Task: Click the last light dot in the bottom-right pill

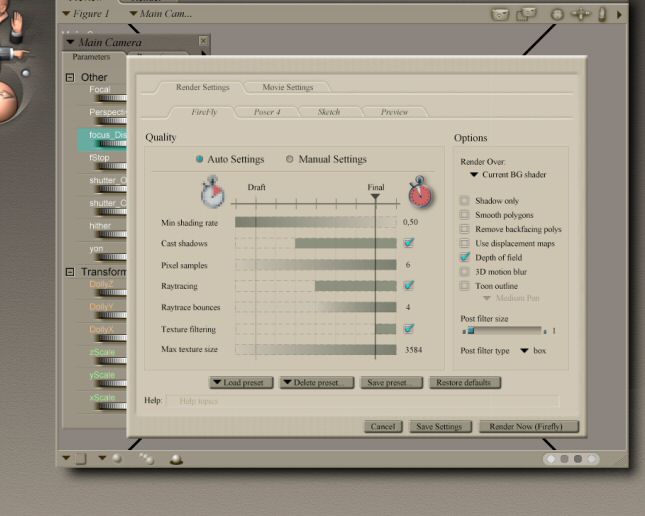Action: (x=592, y=459)
